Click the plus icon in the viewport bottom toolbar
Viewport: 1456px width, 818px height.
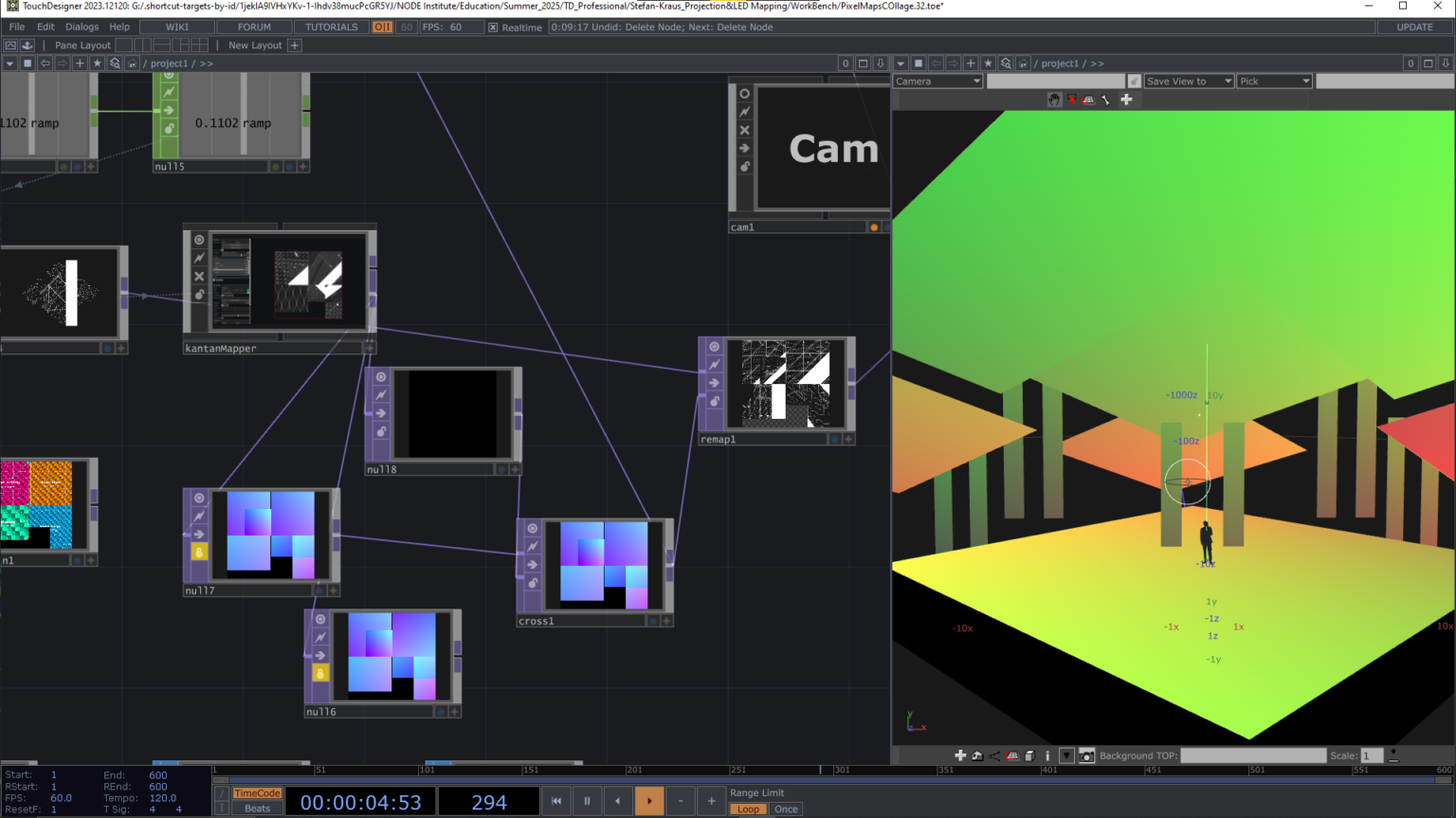[959, 755]
